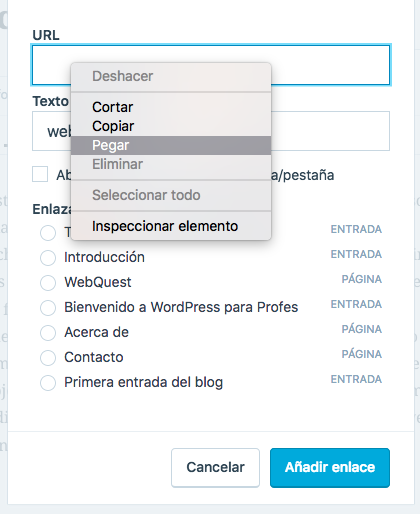Click the link text input field
This screenshot has height=514, width=420.
[x=211, y=131]
